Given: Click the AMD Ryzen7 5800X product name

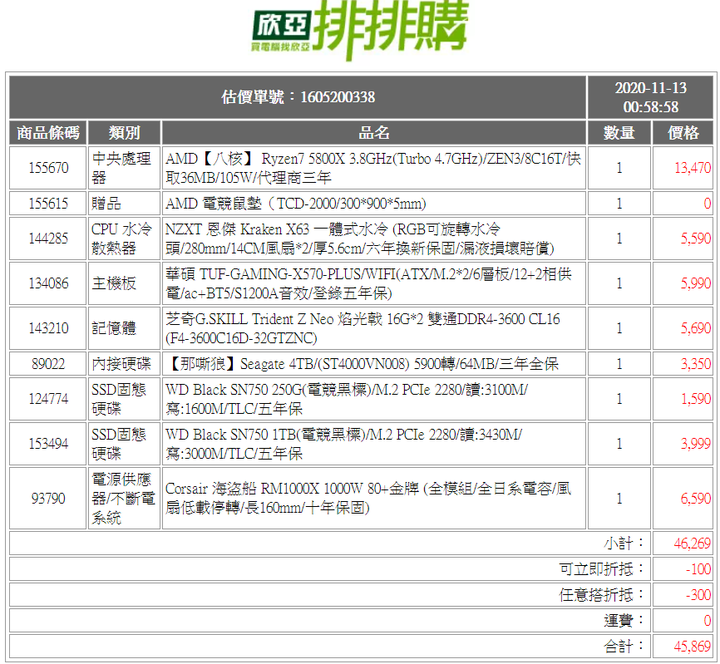Looking at the screenshot, I should pos(374,168).
